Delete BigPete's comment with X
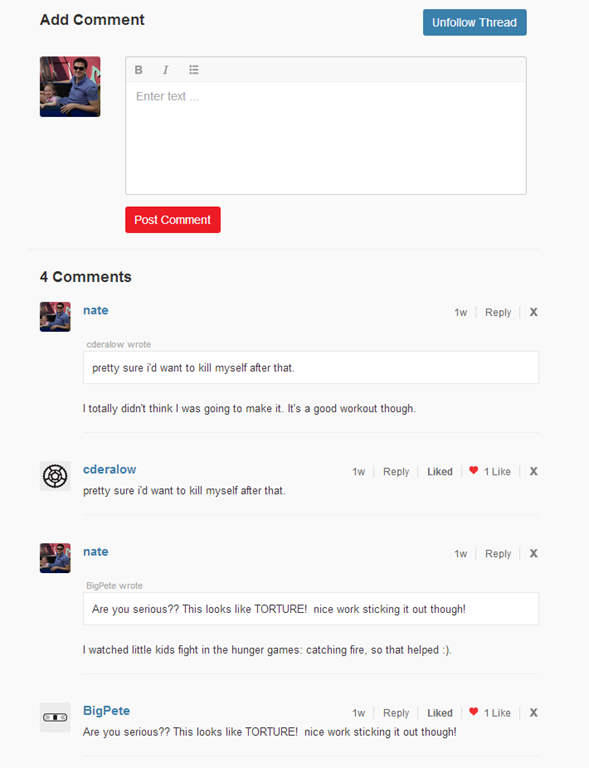 tap(534, 713)
